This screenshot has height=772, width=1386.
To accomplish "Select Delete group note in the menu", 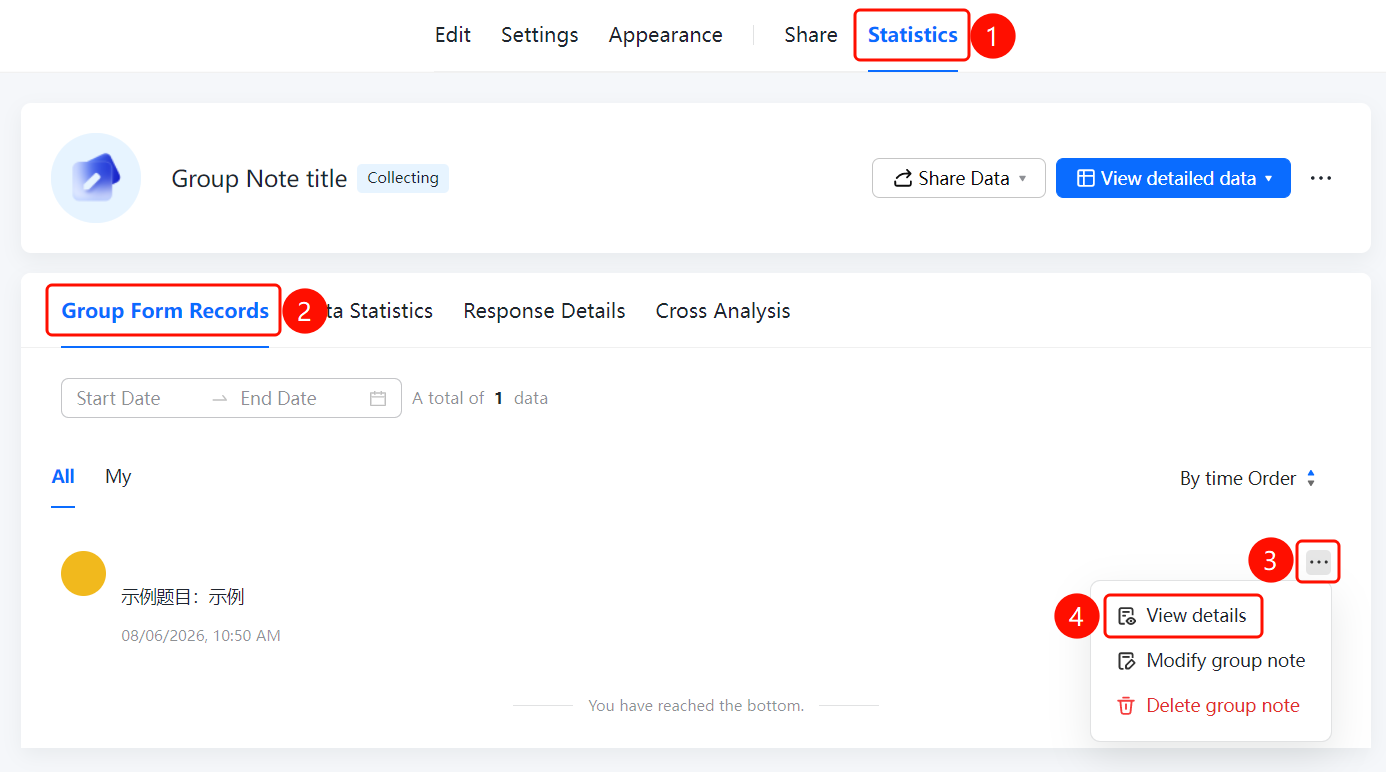I will [x=1211, y=706].
